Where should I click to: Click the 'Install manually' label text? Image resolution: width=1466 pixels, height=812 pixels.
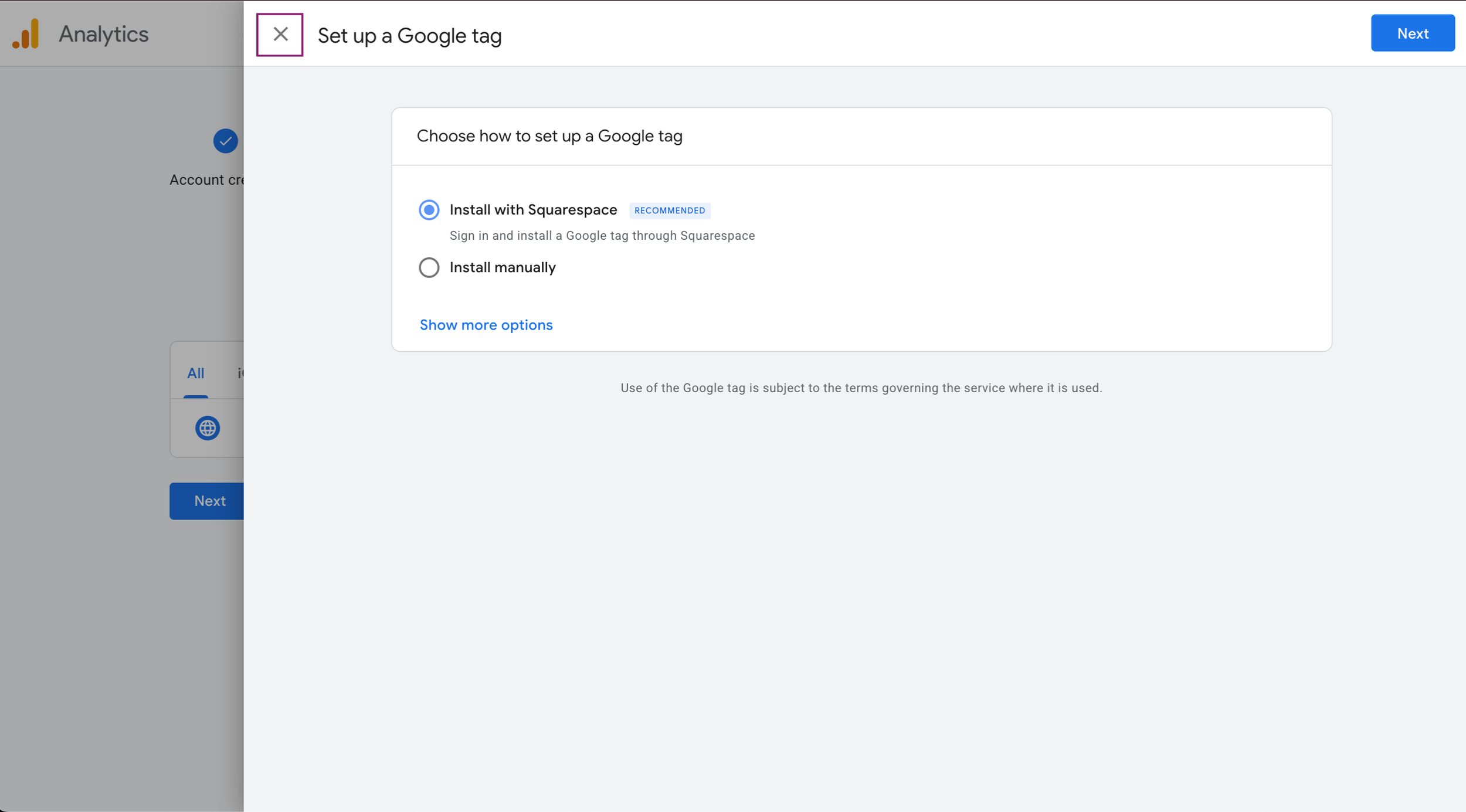click(x=502, y=267)
